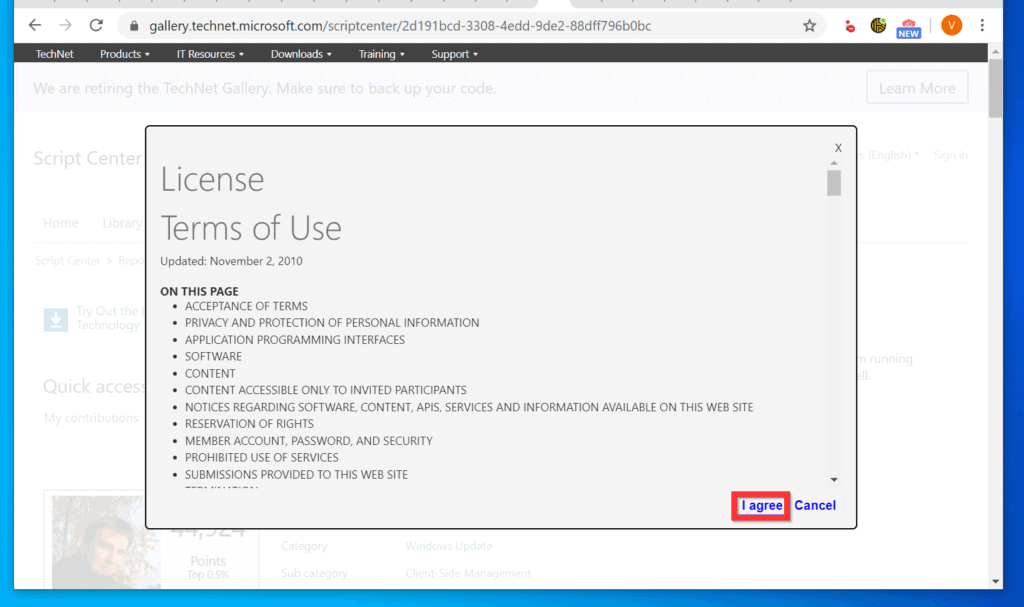Click the dialog scrollbar up arrow
Image resolution: width=1024 pixels, height=607 pixels.
tap(834, 163)
